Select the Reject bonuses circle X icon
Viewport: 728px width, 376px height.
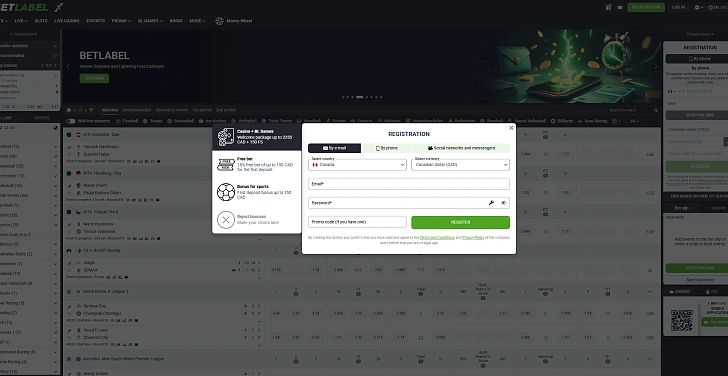coord(226,220)
